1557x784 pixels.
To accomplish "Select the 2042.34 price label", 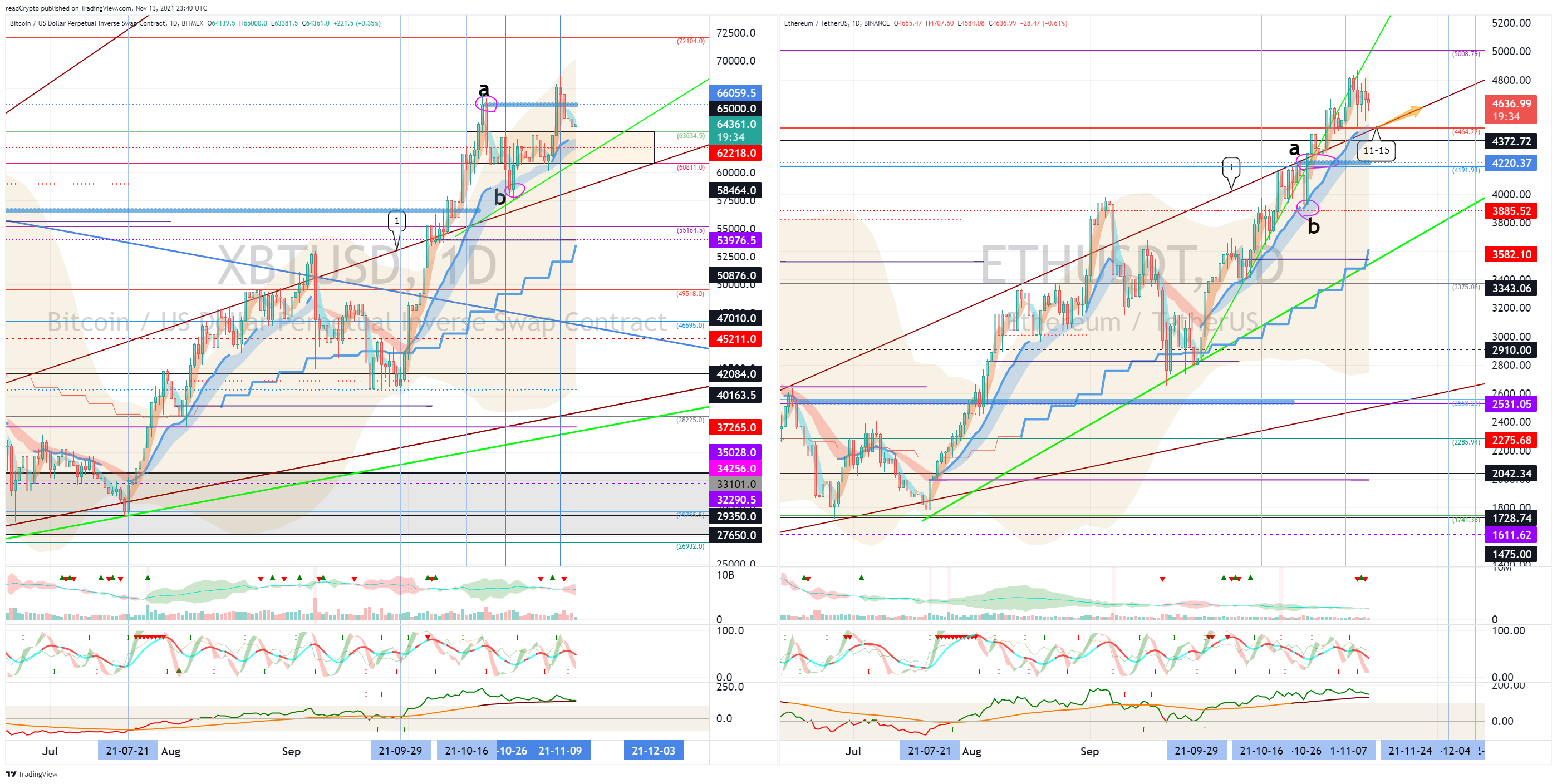I will 1510,474.
